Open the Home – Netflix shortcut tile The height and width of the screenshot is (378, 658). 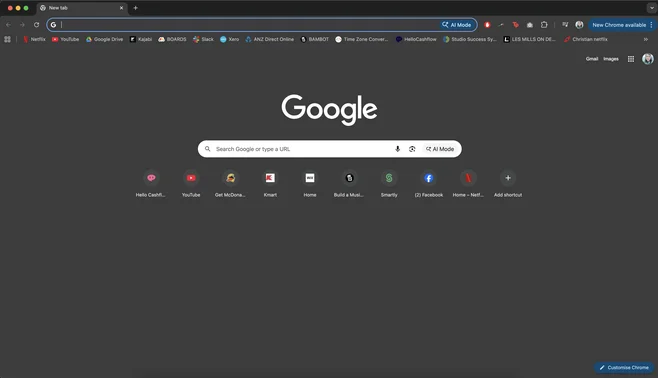point(468,183)
